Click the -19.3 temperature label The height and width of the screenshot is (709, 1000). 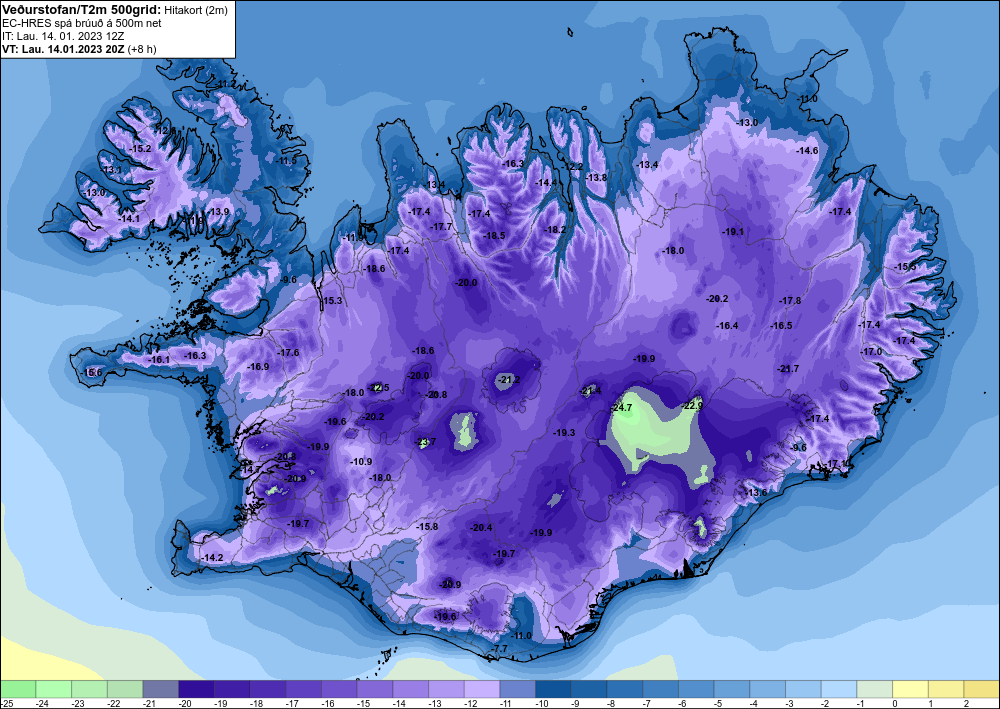click(x=564, y=432)
